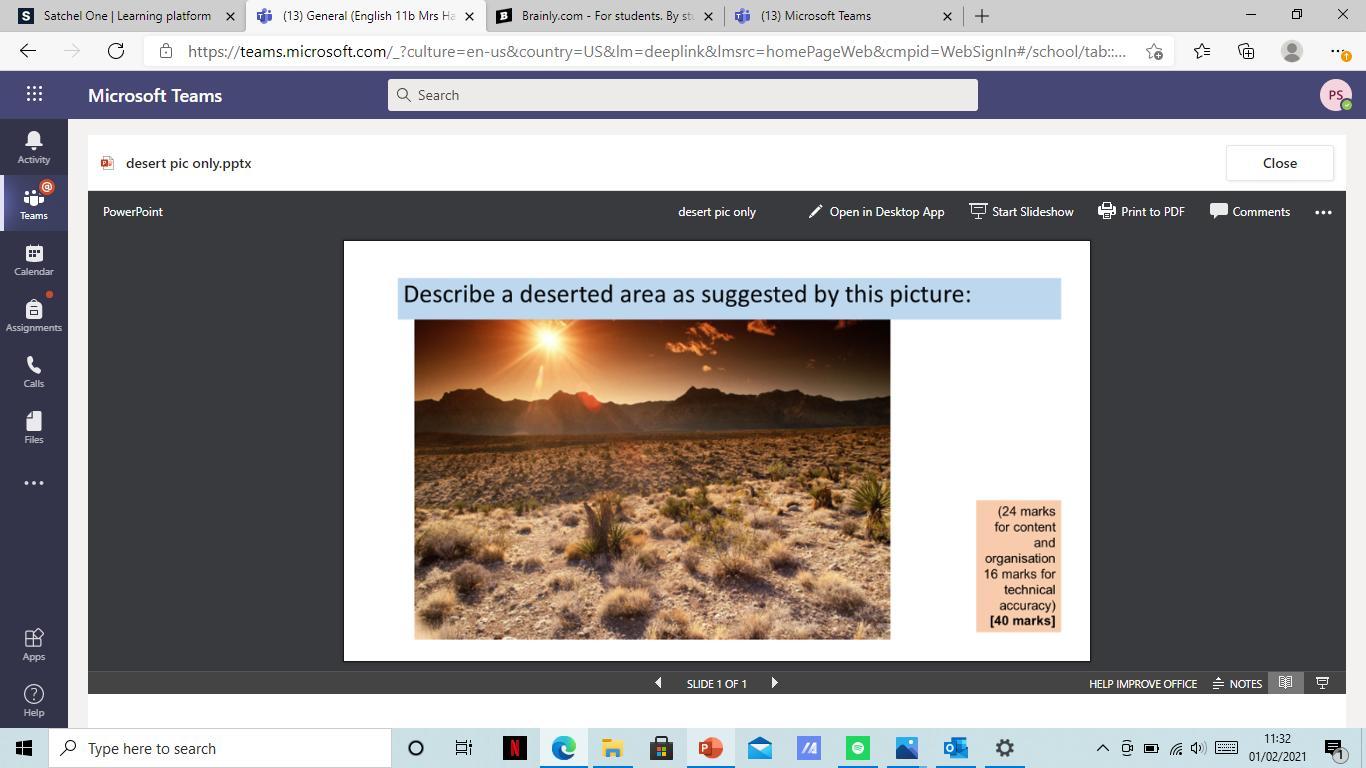The image size is (1366, 768).
Task: Start Slideshow of the presentation
Action: click(1021, 211)
